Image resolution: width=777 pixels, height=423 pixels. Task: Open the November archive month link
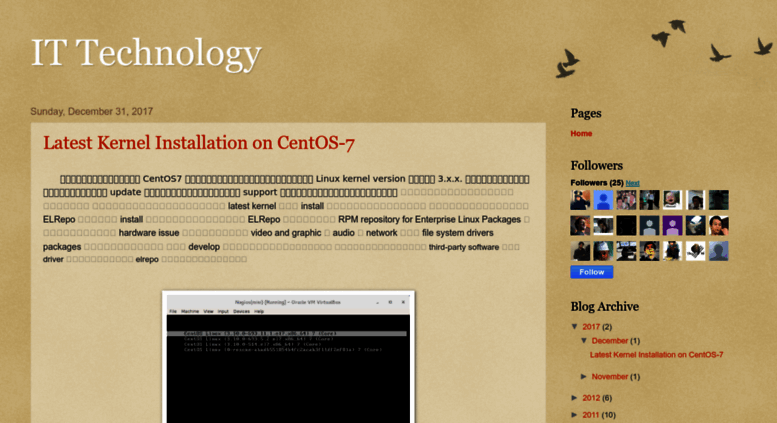(610, 377)
